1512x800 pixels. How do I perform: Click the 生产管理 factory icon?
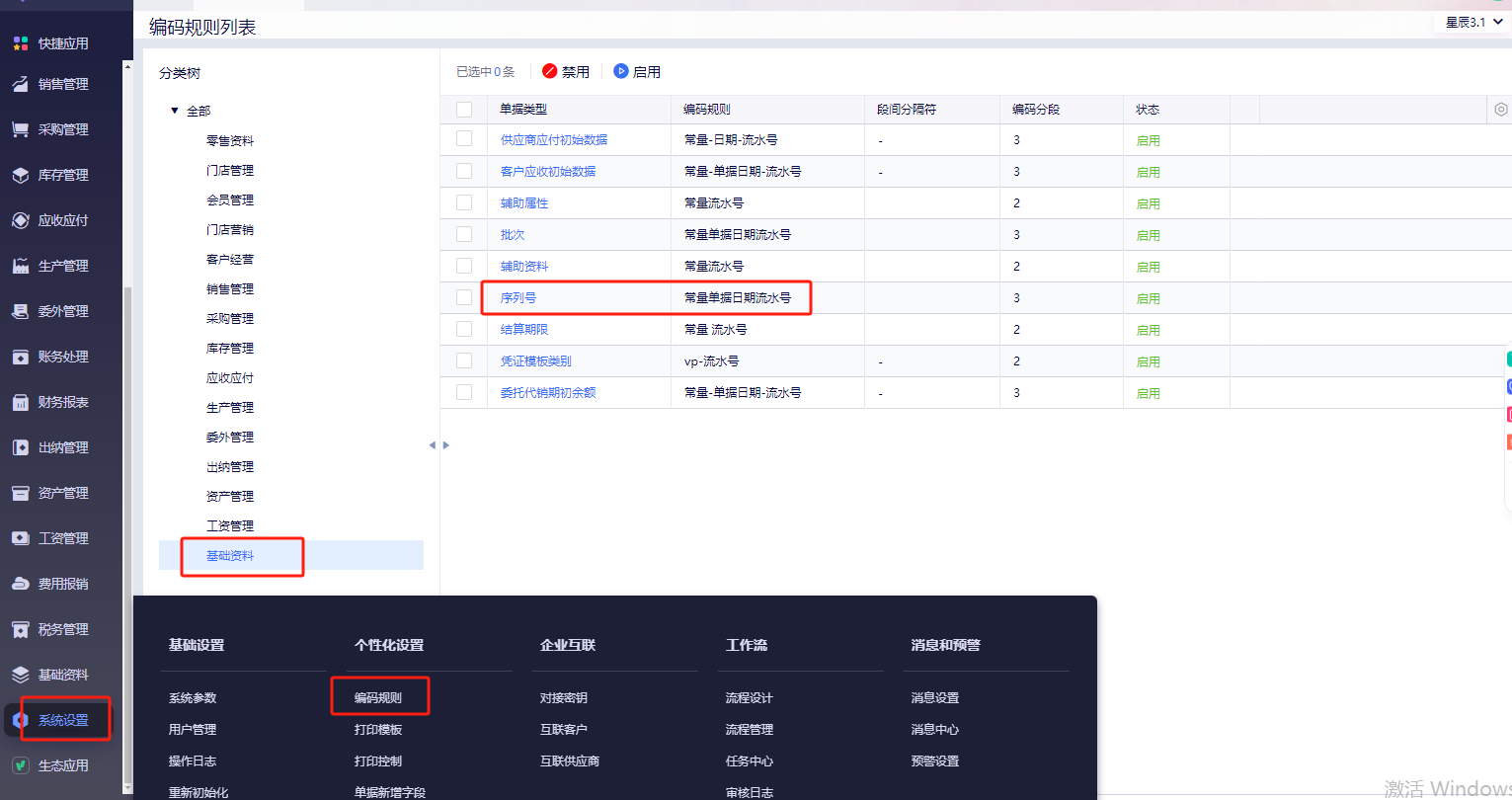point(20,266)
